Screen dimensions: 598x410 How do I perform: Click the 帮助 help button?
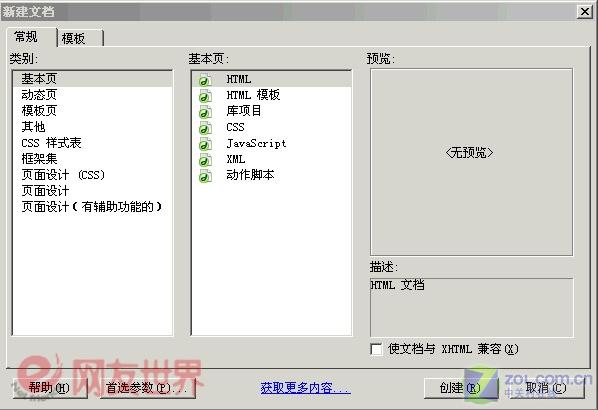pos(50,388)
